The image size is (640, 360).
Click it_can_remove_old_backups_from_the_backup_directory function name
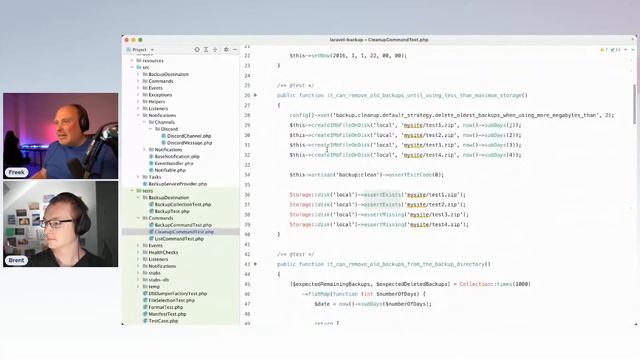[406, 264]
